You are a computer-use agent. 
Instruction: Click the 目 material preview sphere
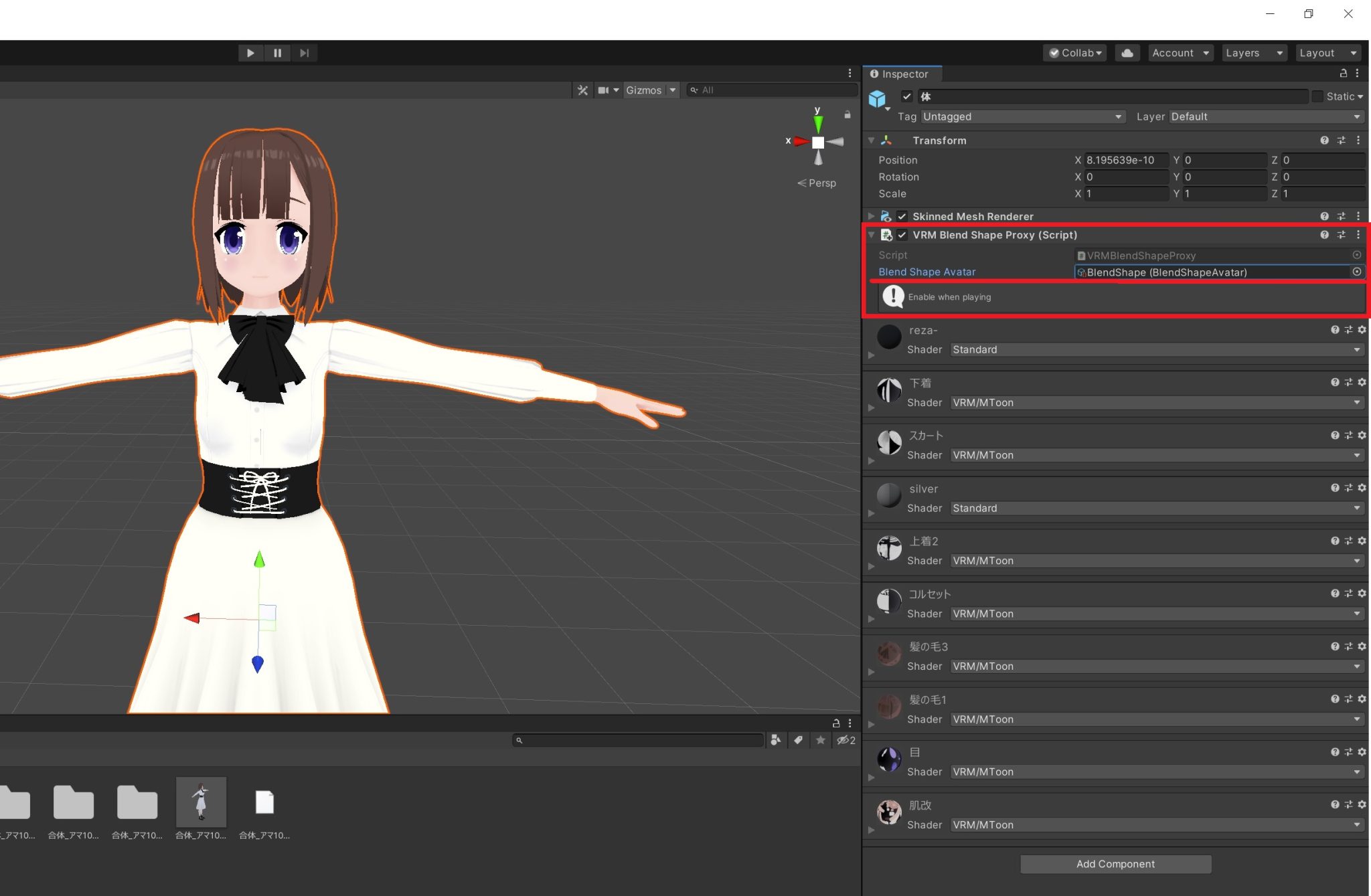click(888, 759)
